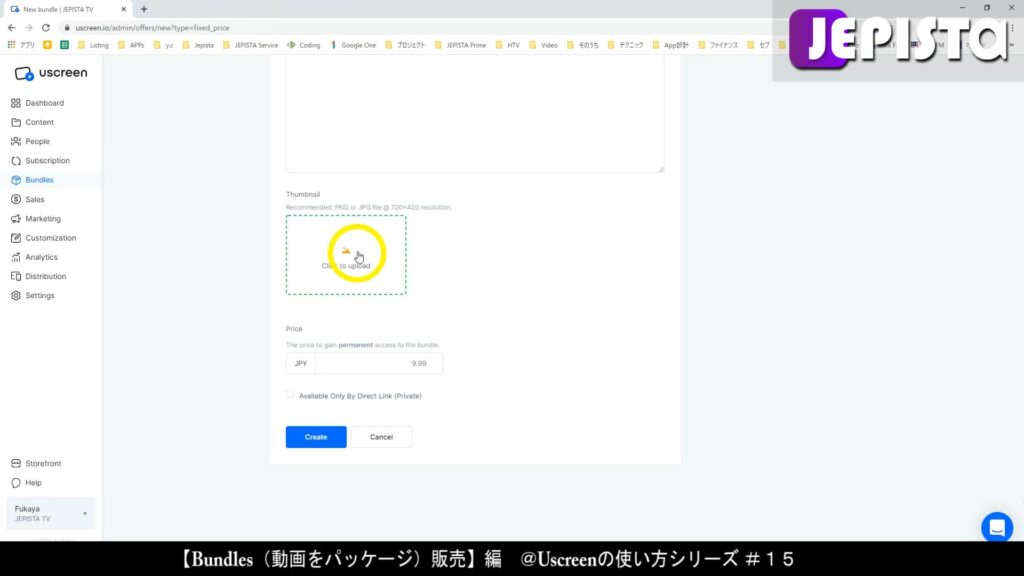Close the New bundle browser tab
The height and width of the screenshot is (576, 1024).
click(123, 9)
